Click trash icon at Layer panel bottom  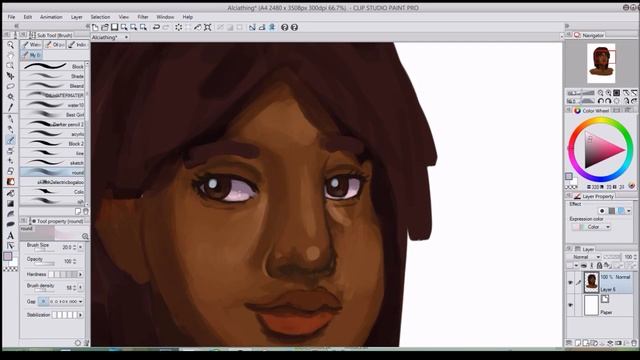click(x=634, y=343)
